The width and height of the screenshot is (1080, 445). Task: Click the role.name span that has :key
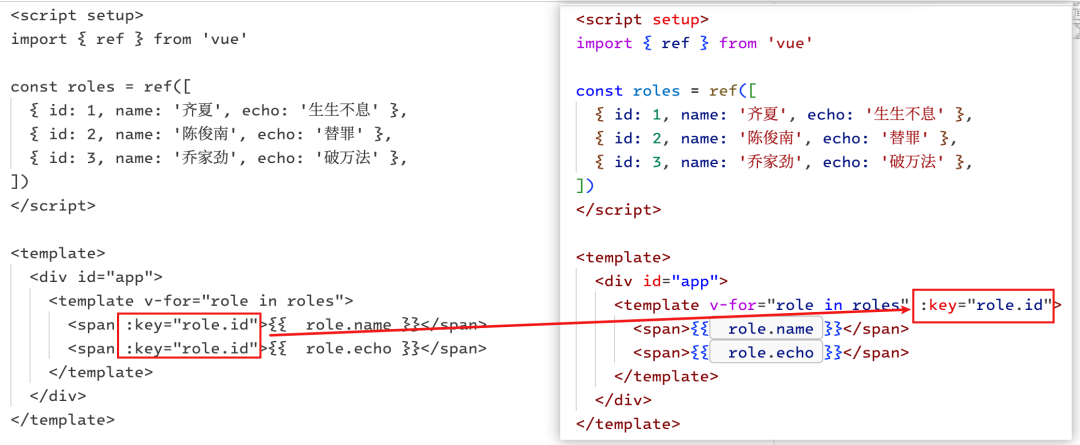(277, 325)
